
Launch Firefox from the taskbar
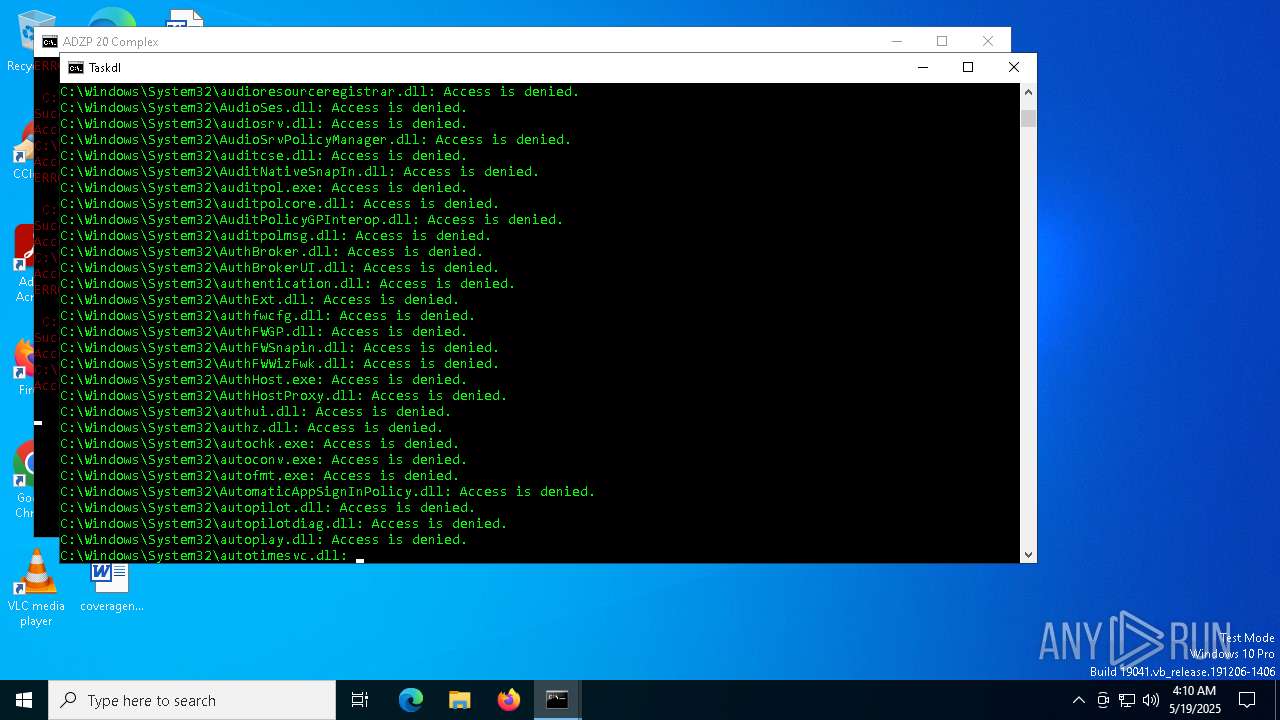[508, 700]
